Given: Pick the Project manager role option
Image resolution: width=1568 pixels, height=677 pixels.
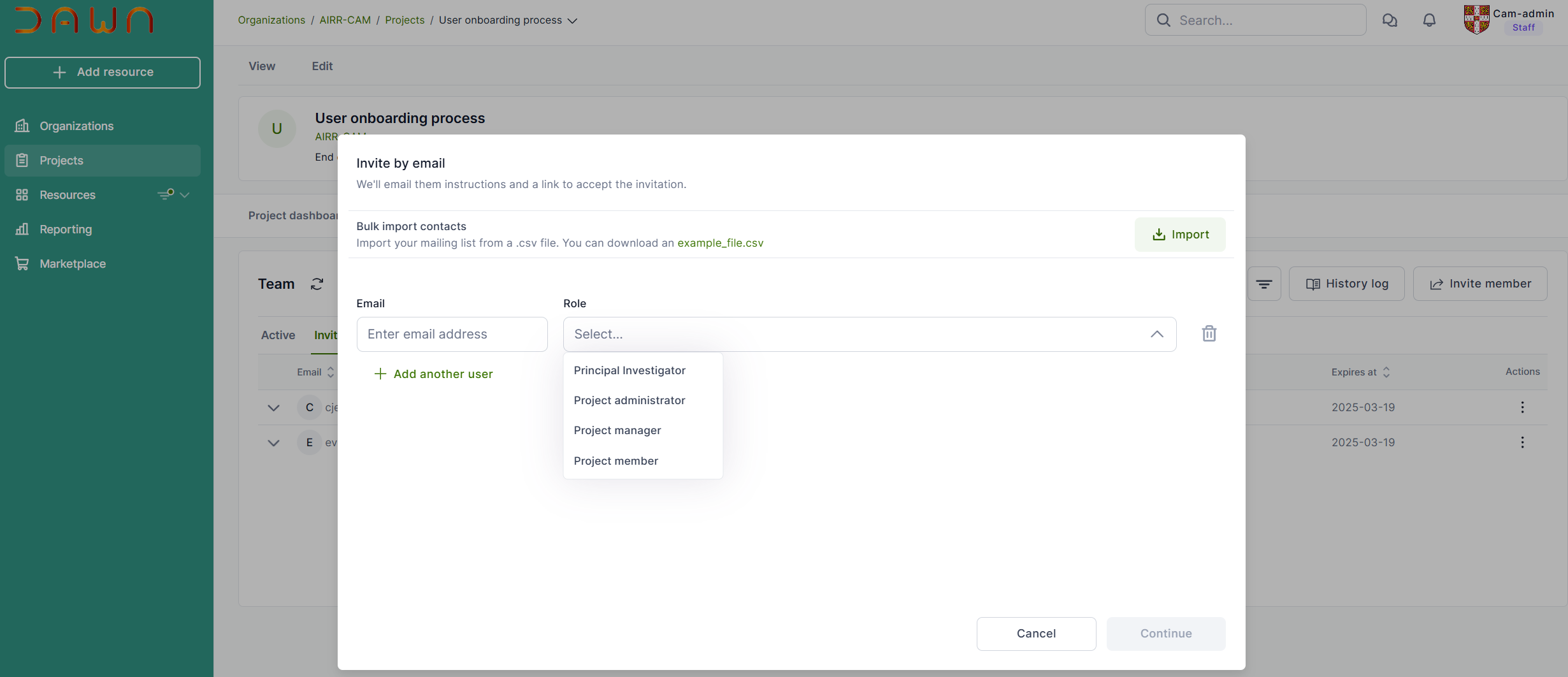Looking at the screenshot, I should (x=617, y=430).
